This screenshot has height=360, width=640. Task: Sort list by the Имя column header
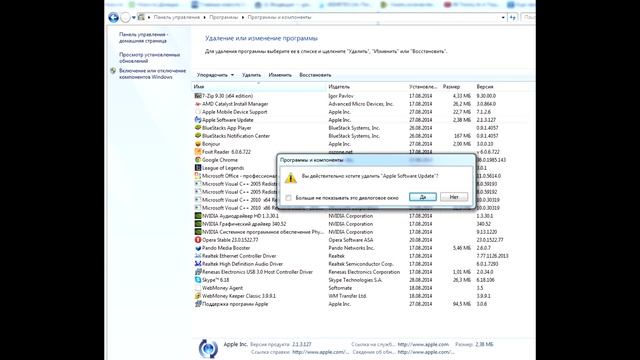point(259,87)
